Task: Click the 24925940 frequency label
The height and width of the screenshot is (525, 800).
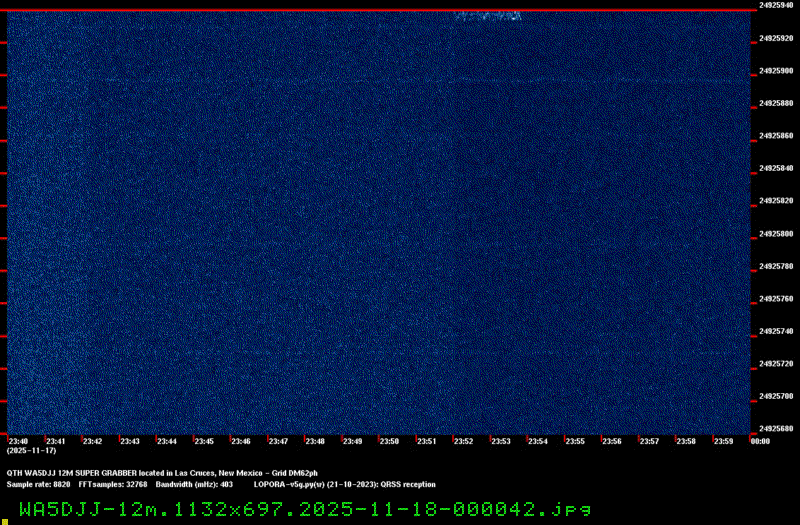Action: tap(776, 5)
